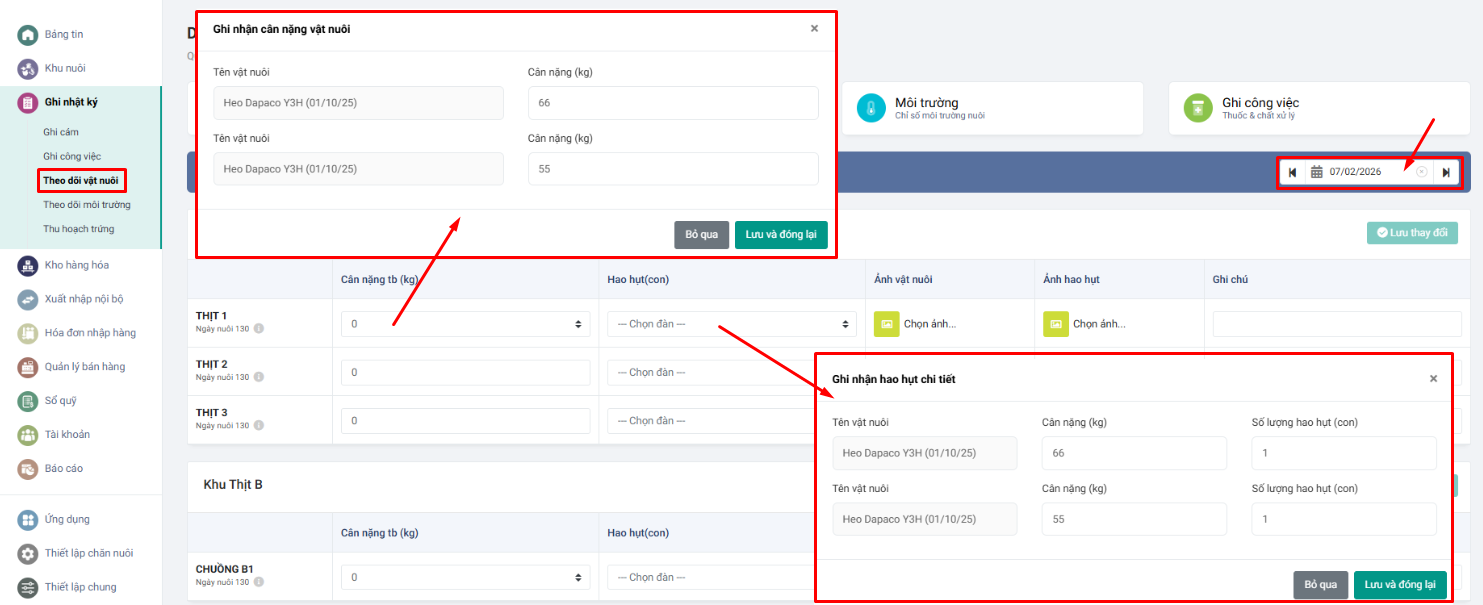The height and width of the screenshot is (605, 1483).
Task: Click the Lưu thay đổi button
Action: click(1412, 232)
